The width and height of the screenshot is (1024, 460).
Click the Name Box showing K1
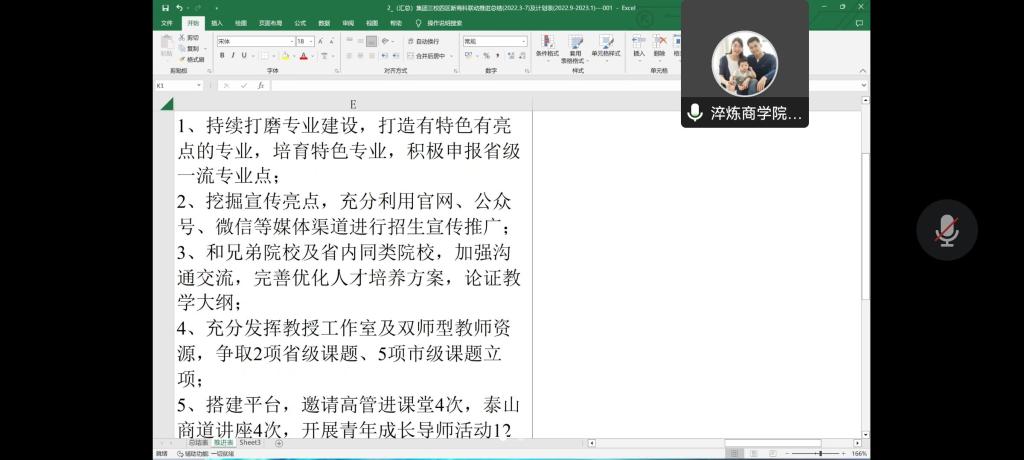click(176, 86)
